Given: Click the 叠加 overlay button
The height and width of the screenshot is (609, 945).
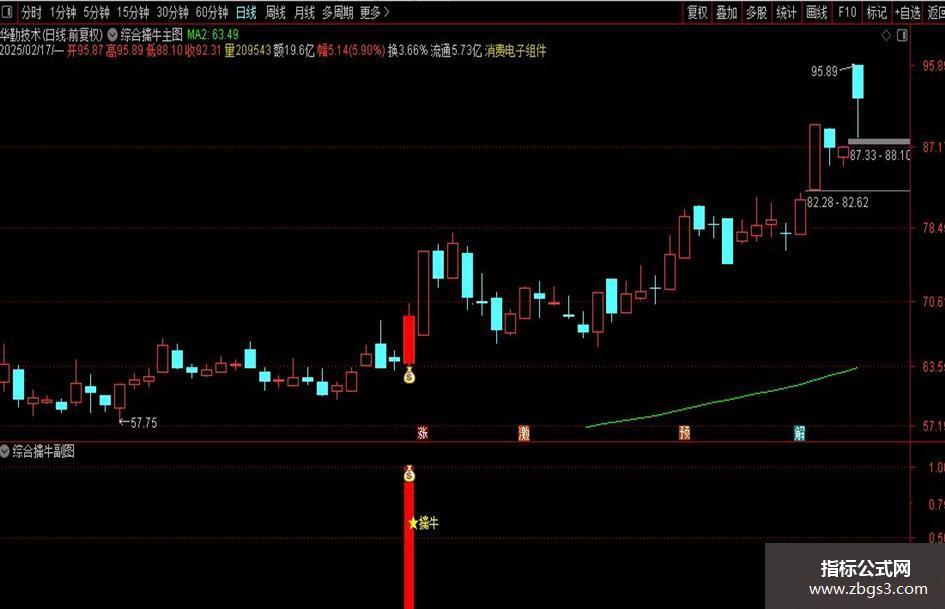Looking at the screenshot, I should click(726, 12).
